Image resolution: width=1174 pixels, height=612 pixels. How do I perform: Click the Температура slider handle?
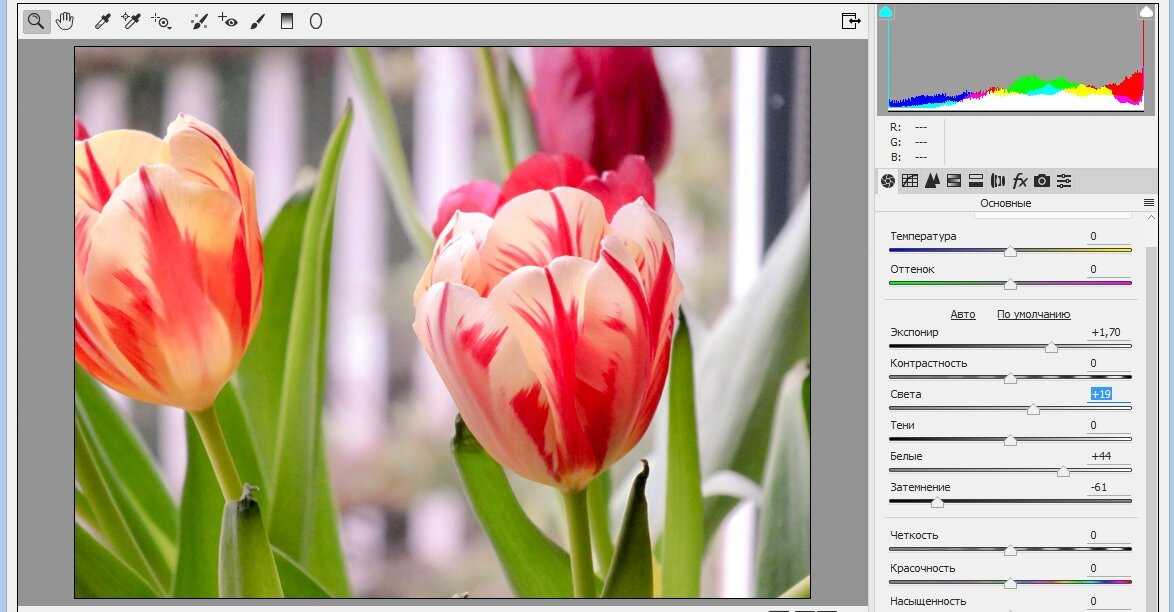coord(1010,252)
